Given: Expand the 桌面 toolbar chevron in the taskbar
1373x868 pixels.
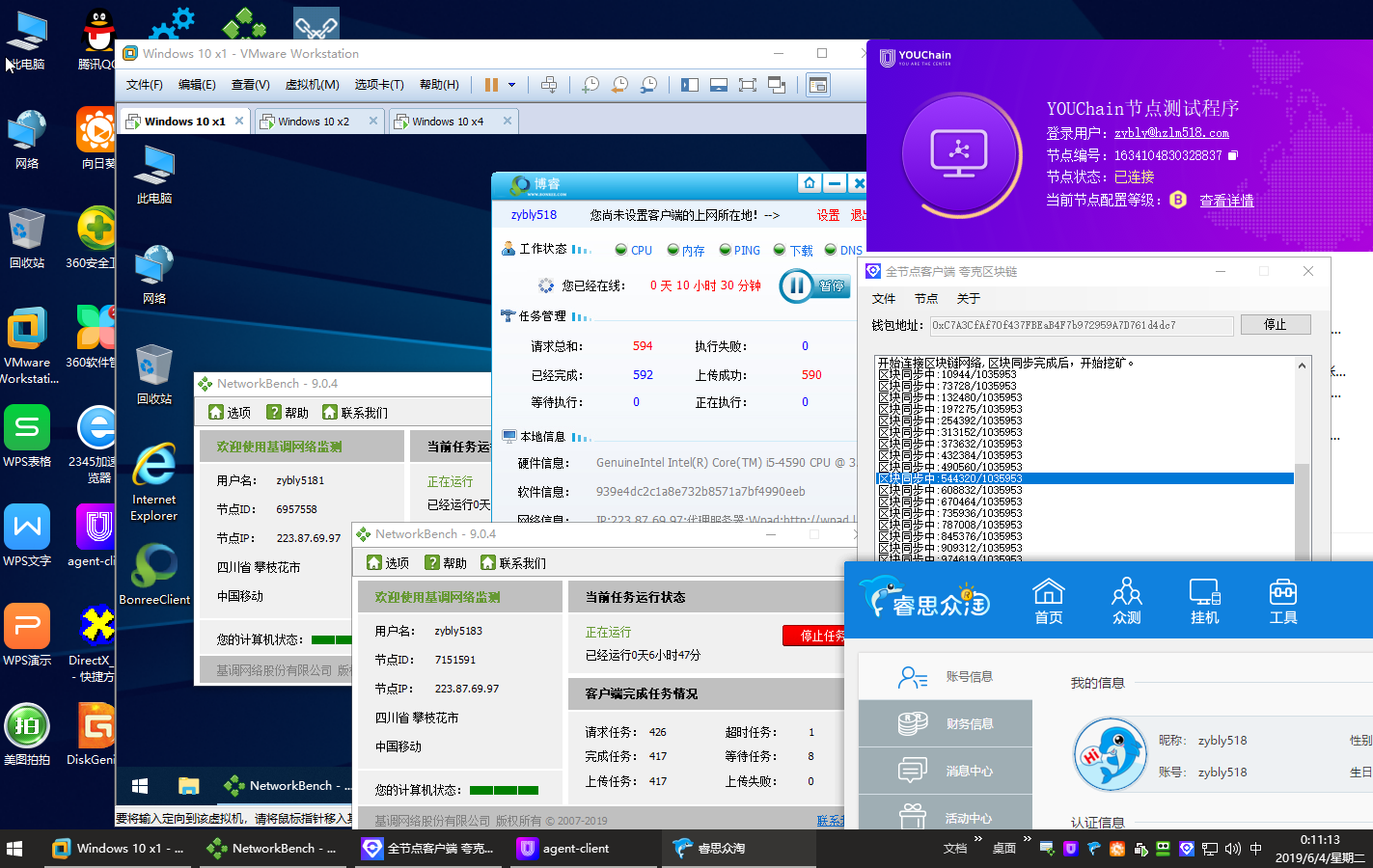Looking at the screenshot, I should click(1028, 839).
